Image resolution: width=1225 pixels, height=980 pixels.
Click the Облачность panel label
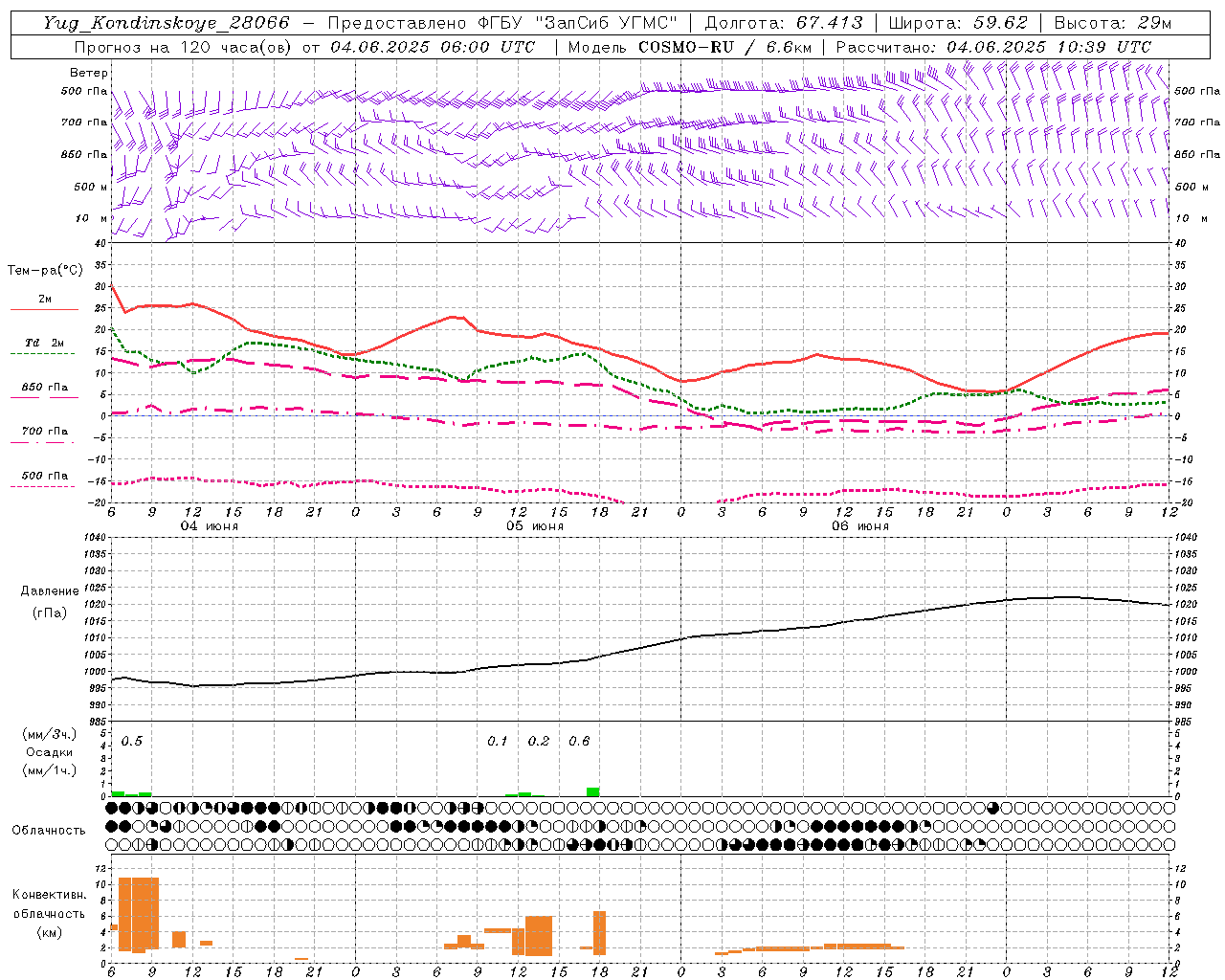coord(49,831)
